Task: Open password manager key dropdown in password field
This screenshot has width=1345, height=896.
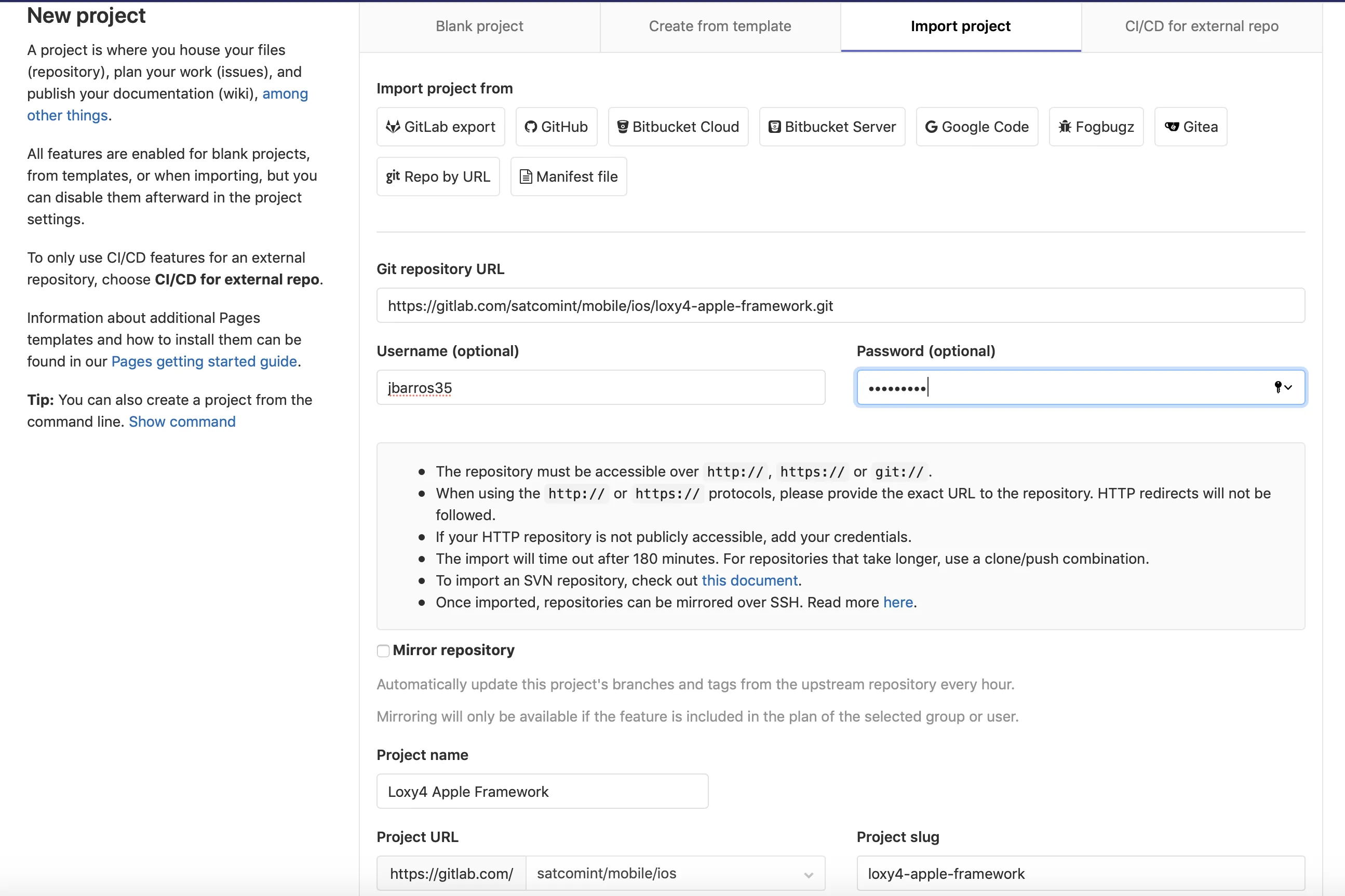Action: [1283, 387]
